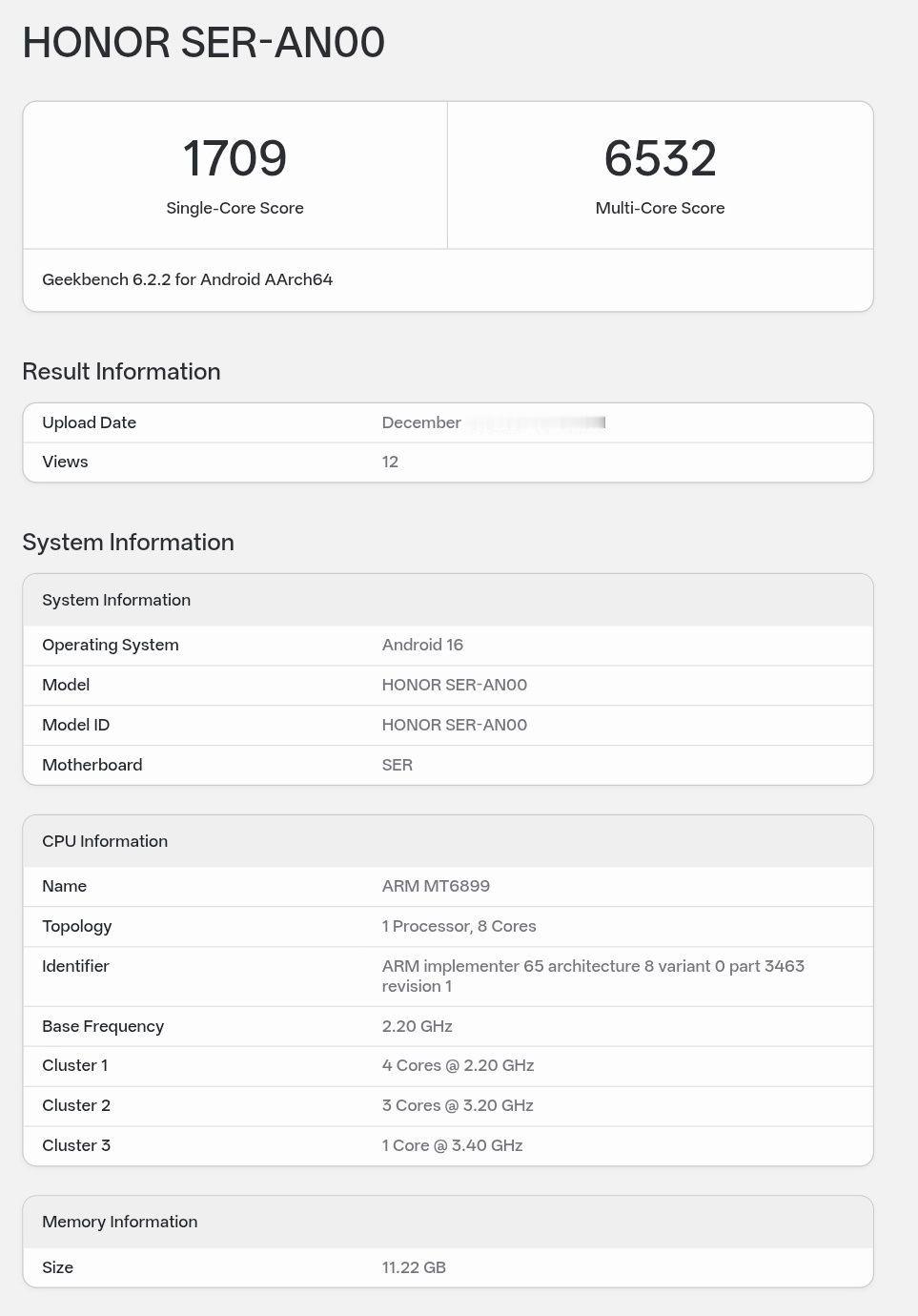Click the System Information section heading
This screenshot has width=918, height=1316.
pyautogui.click(x=128, y=542)
